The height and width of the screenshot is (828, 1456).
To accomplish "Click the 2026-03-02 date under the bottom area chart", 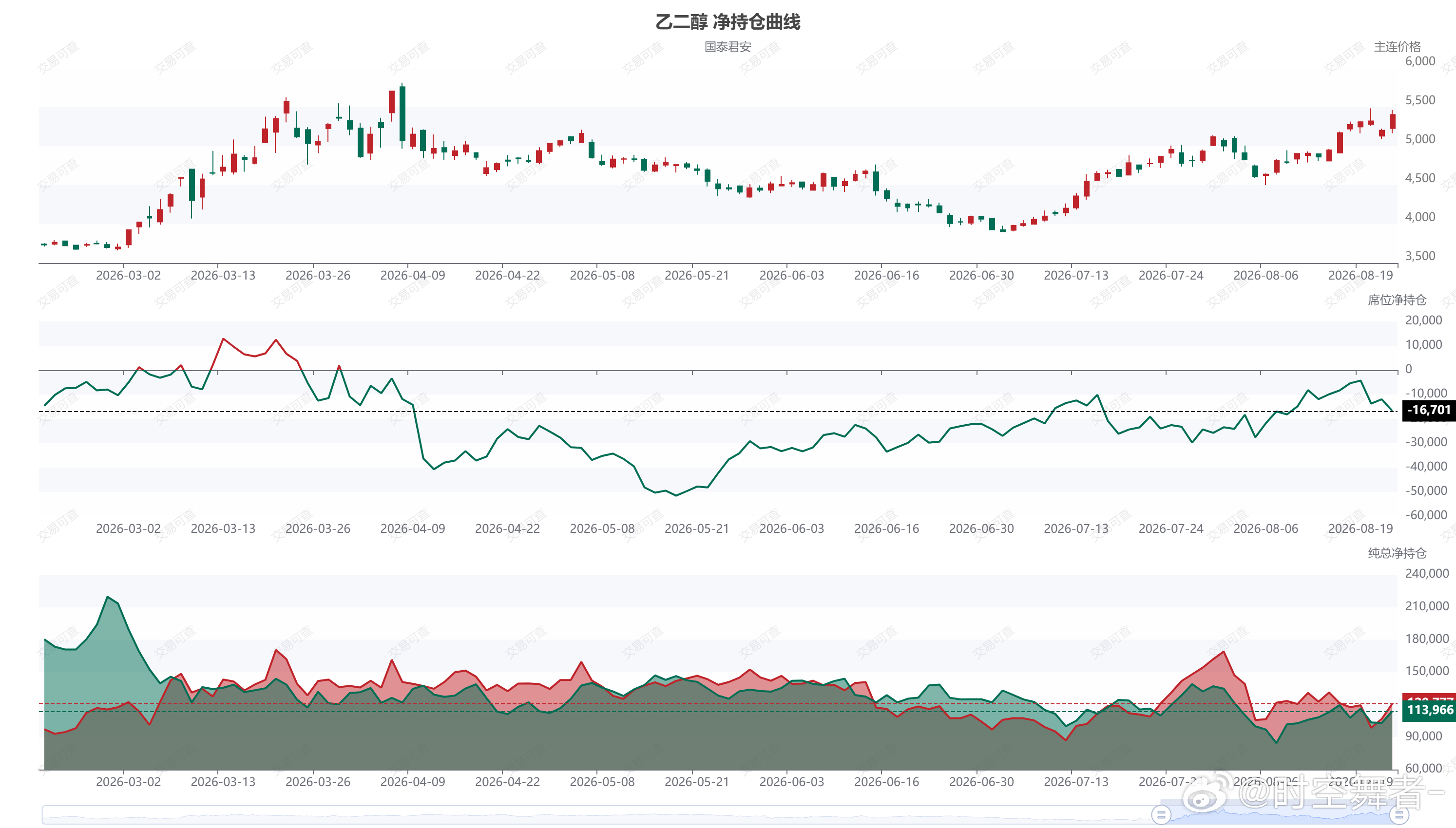I will (128, 781).
